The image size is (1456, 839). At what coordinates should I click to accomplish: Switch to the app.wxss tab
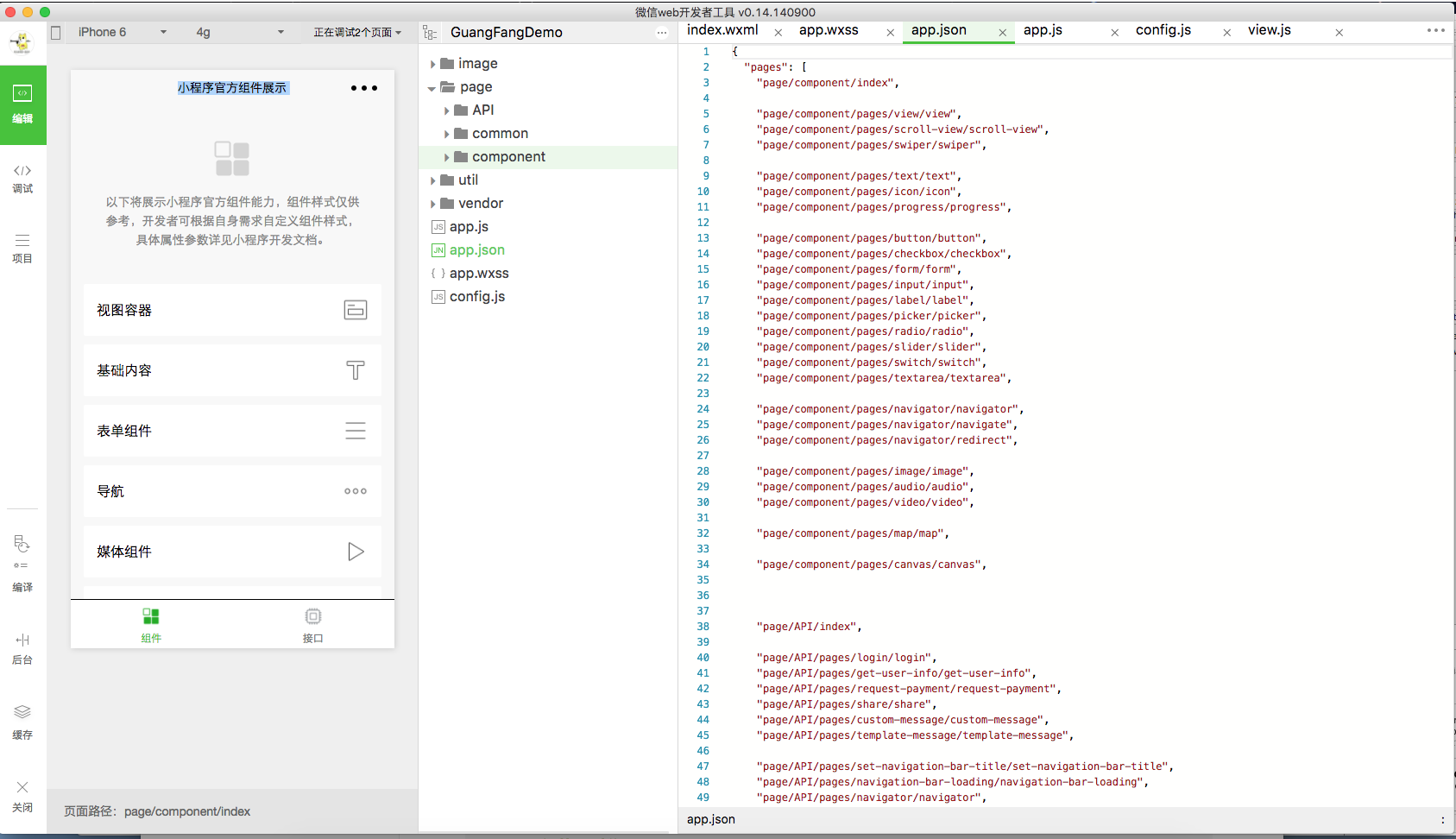(x=829, y=30)
